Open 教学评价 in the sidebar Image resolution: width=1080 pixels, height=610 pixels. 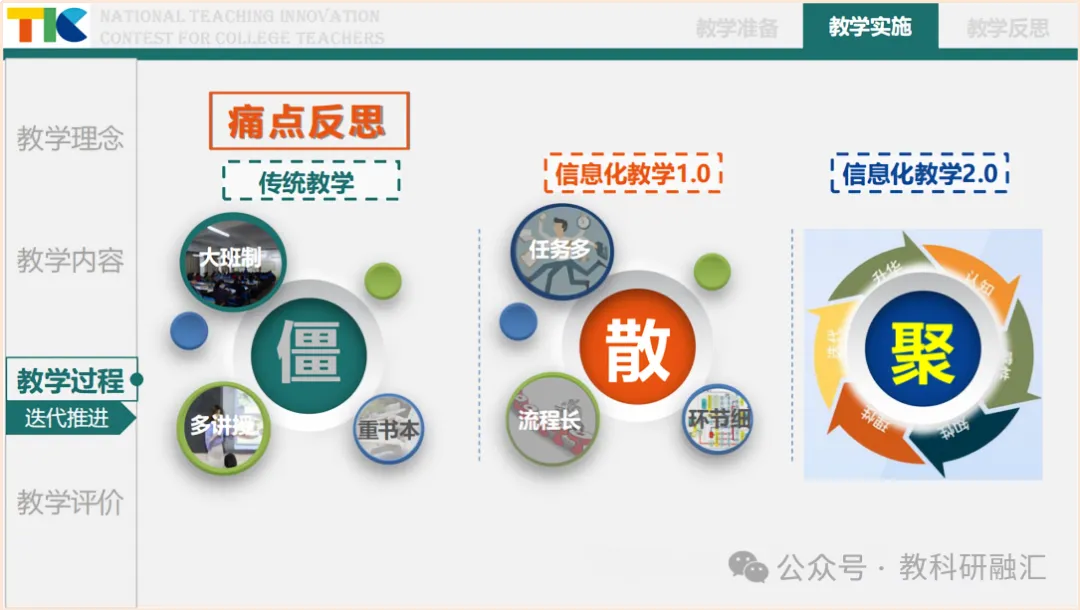click(70, 502)
